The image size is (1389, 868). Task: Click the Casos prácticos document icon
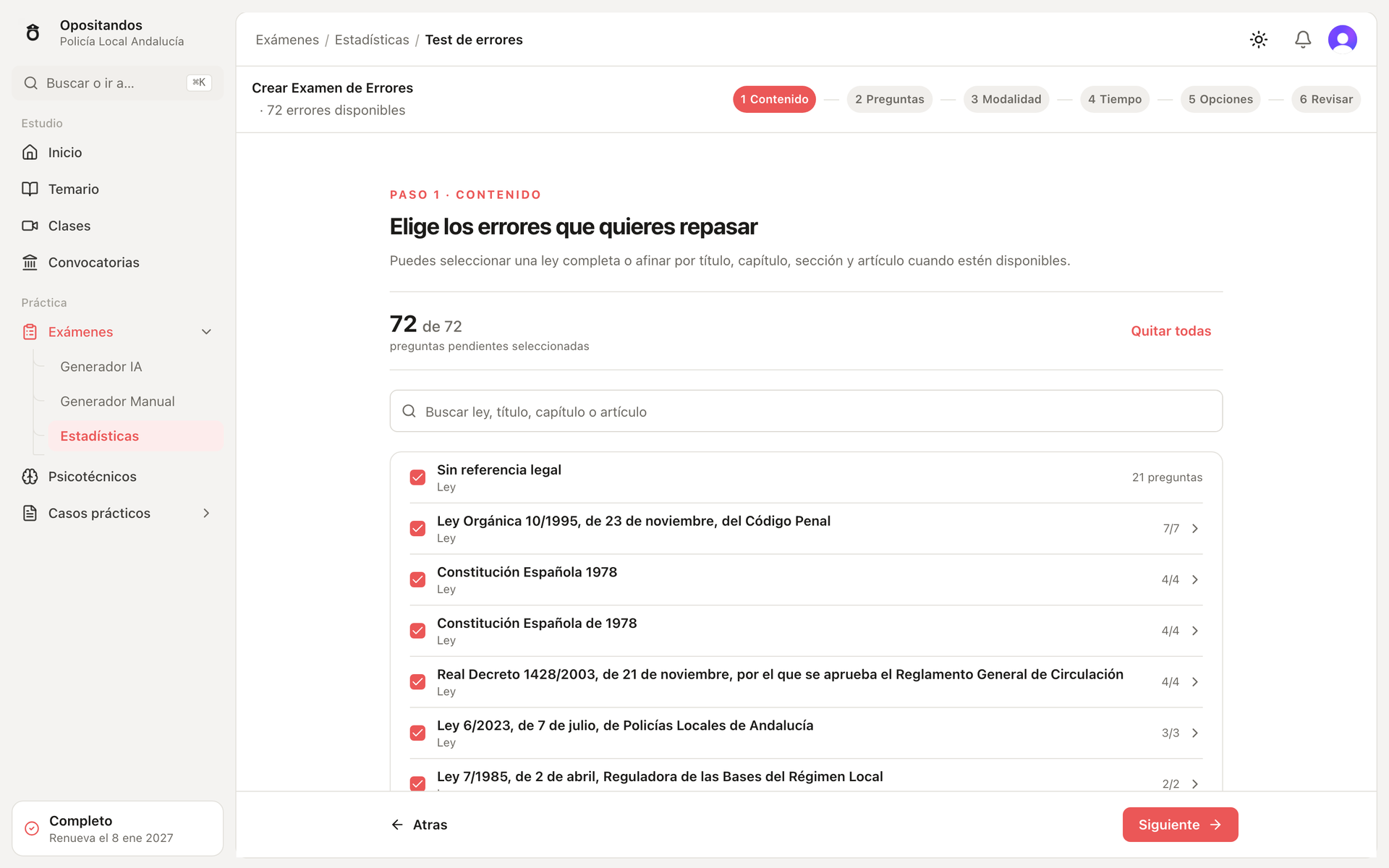tap(30, 513)
